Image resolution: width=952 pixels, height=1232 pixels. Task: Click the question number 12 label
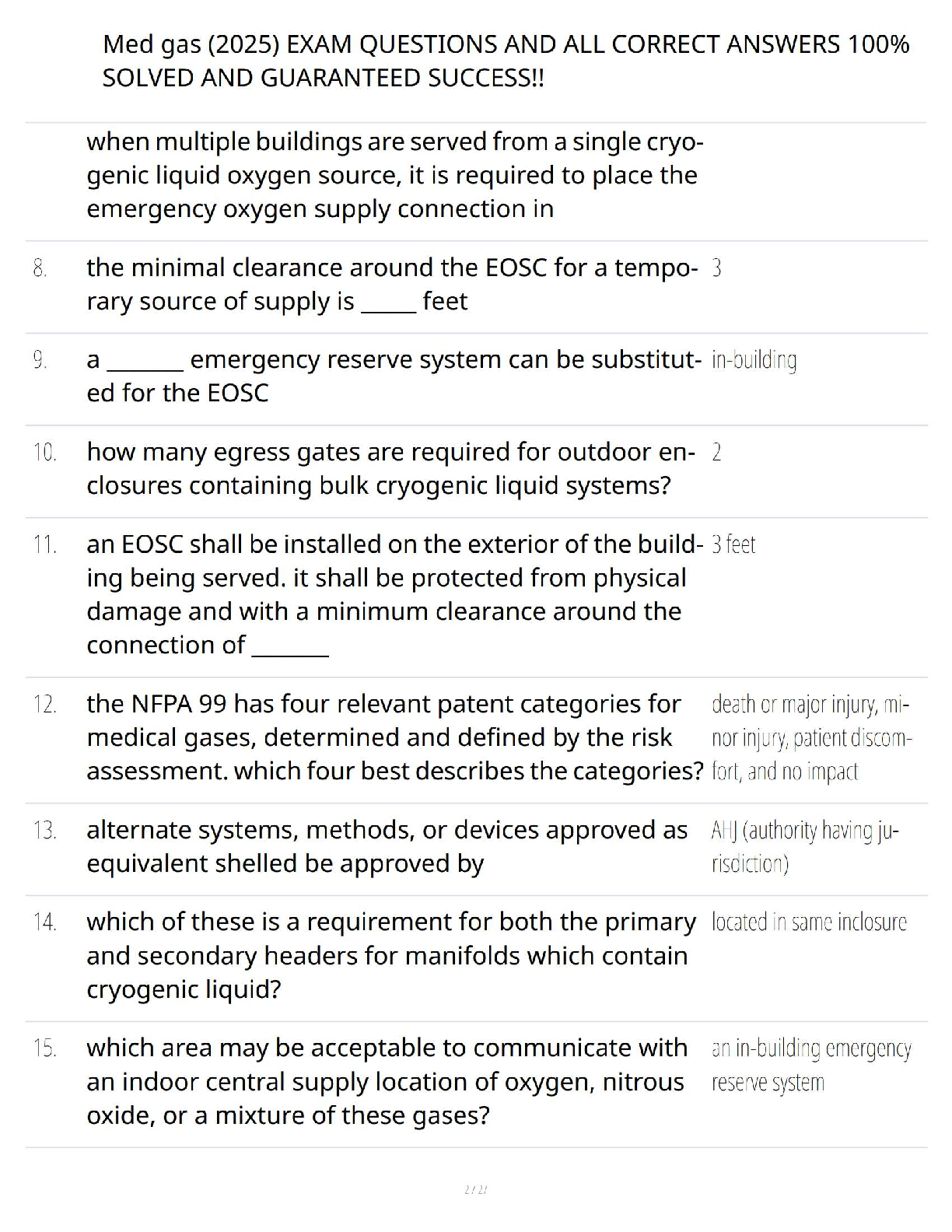45,705
